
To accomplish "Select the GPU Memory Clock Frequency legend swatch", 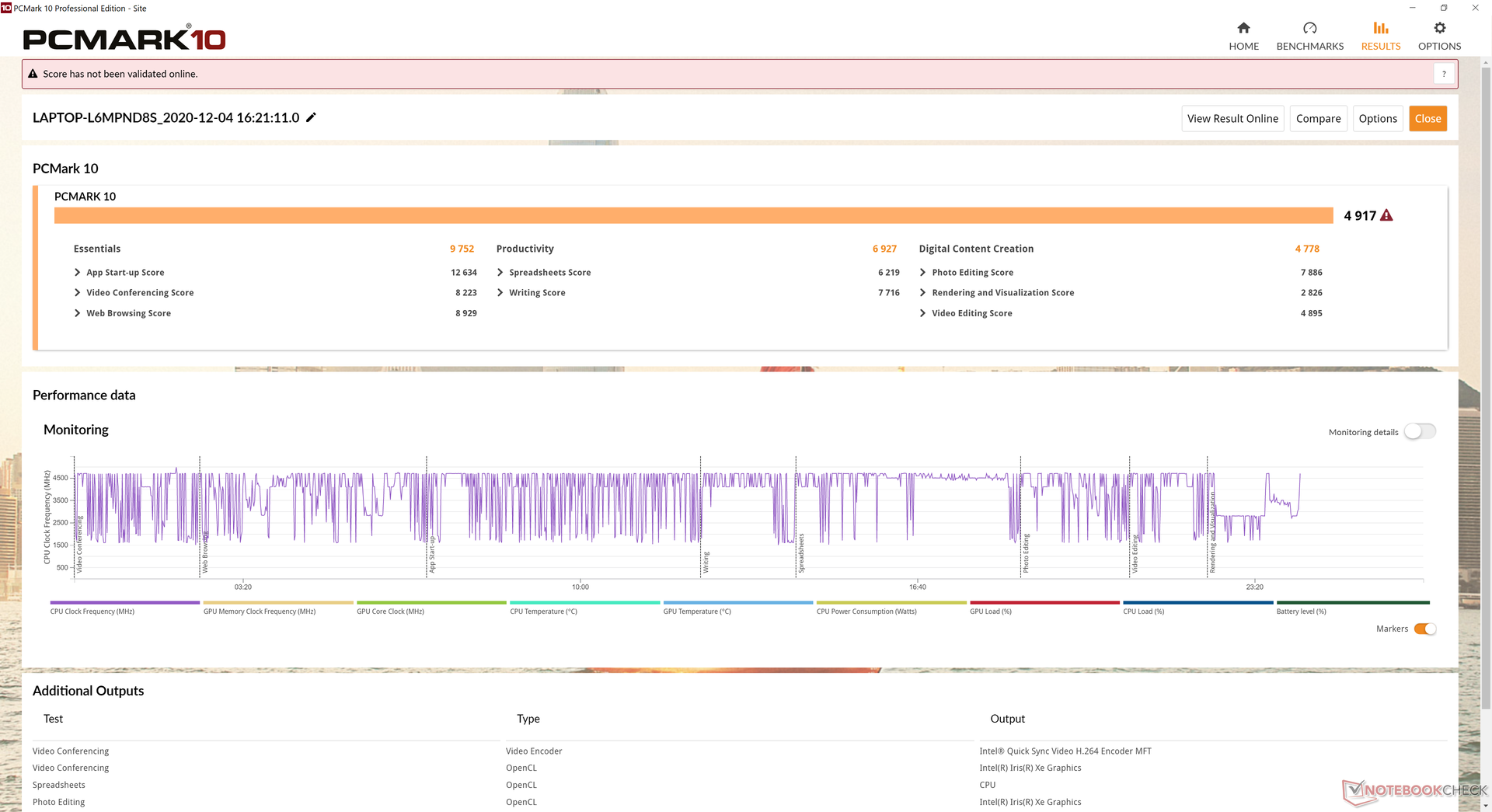I will click(x=277, y=602).
